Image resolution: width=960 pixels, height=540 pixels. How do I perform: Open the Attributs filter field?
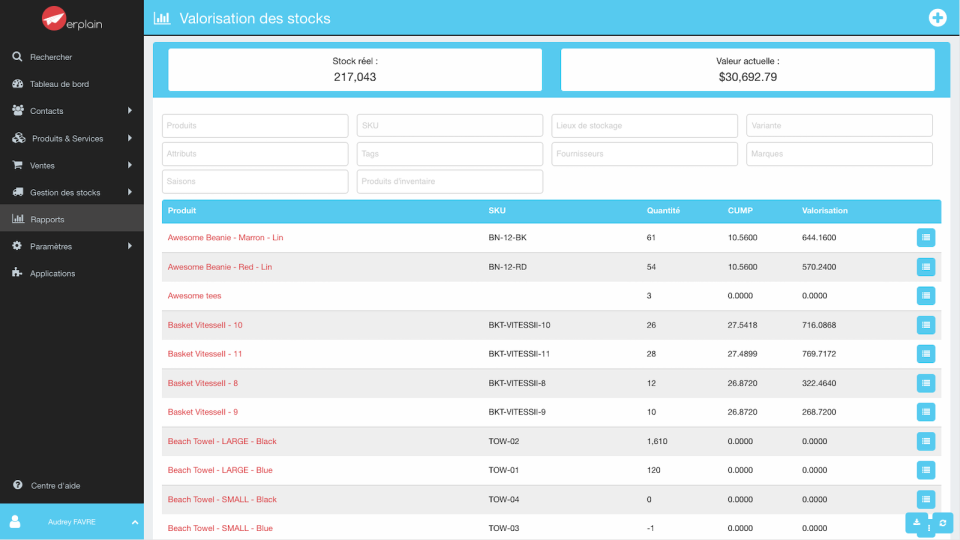click(x=255, y=154)
